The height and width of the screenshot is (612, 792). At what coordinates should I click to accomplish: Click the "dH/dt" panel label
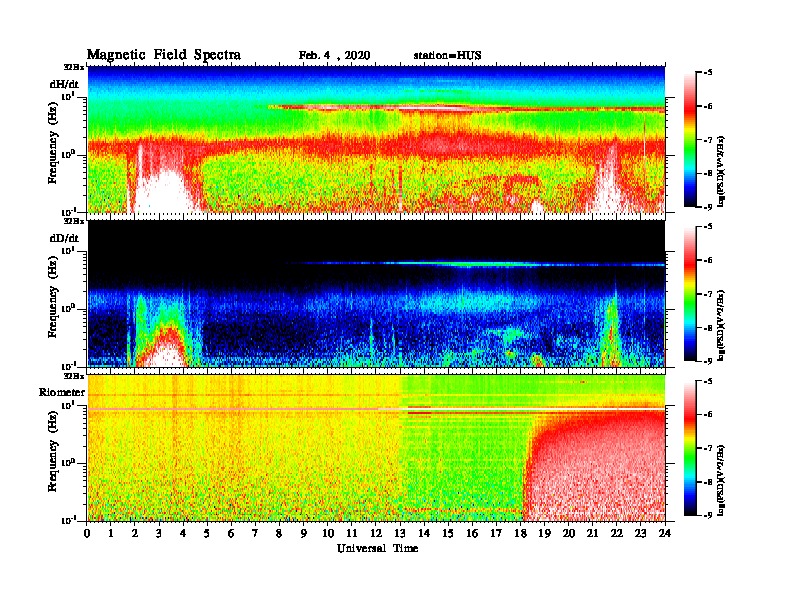click(x=64, y=84)
